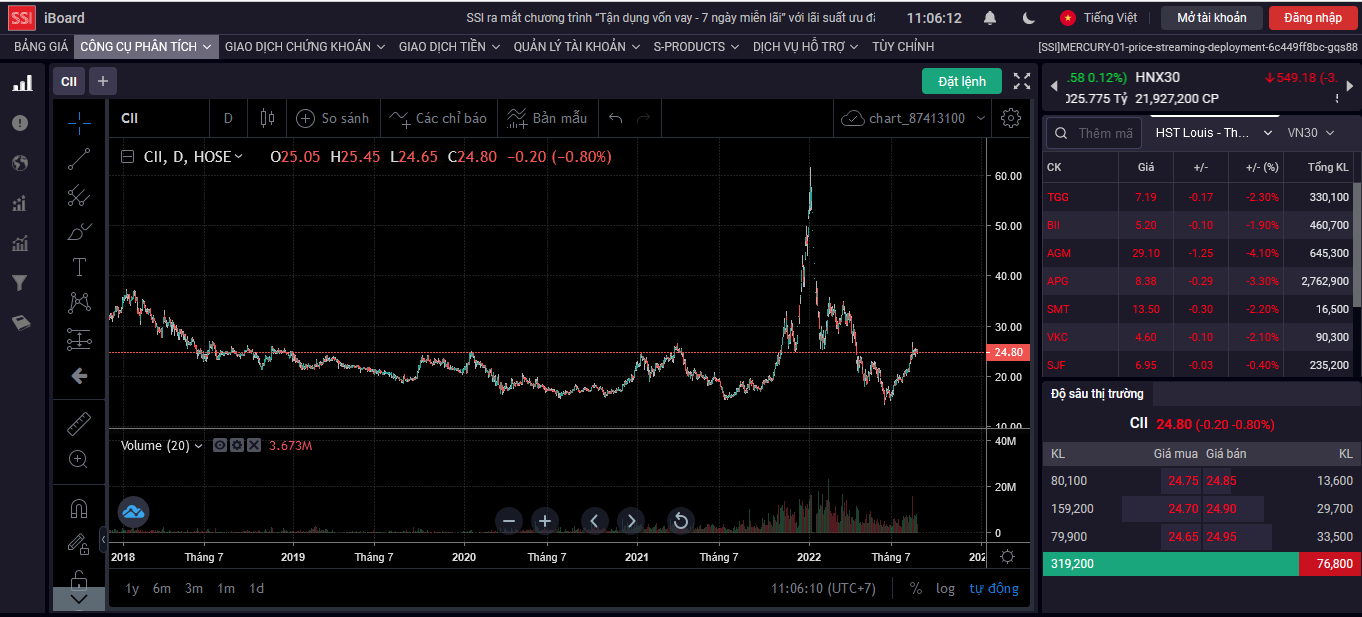
Task: Open the book guide icon in sidebar
Action: coord(20,323)
